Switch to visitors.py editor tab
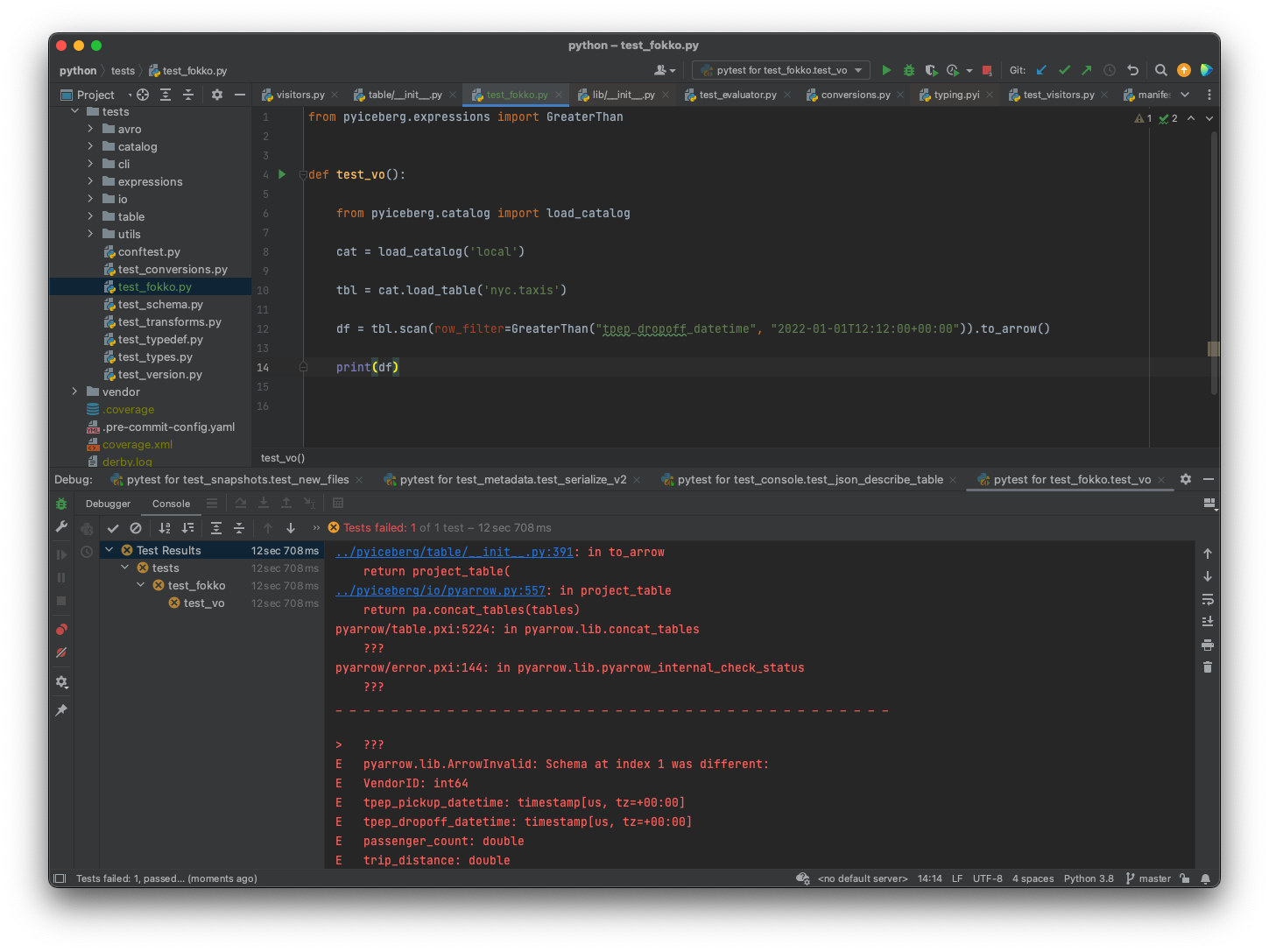The image size is (1269, 952). (x=293, y=95)
